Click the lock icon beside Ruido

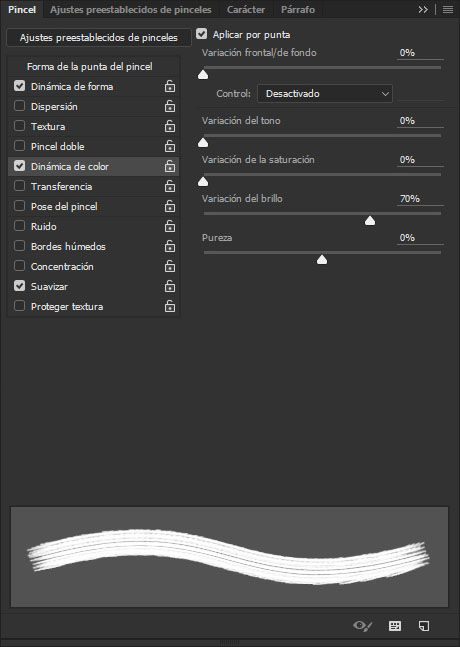[x=170, y=226]
